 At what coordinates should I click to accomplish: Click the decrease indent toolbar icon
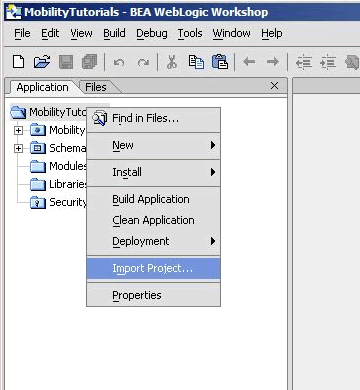[304, 62]
